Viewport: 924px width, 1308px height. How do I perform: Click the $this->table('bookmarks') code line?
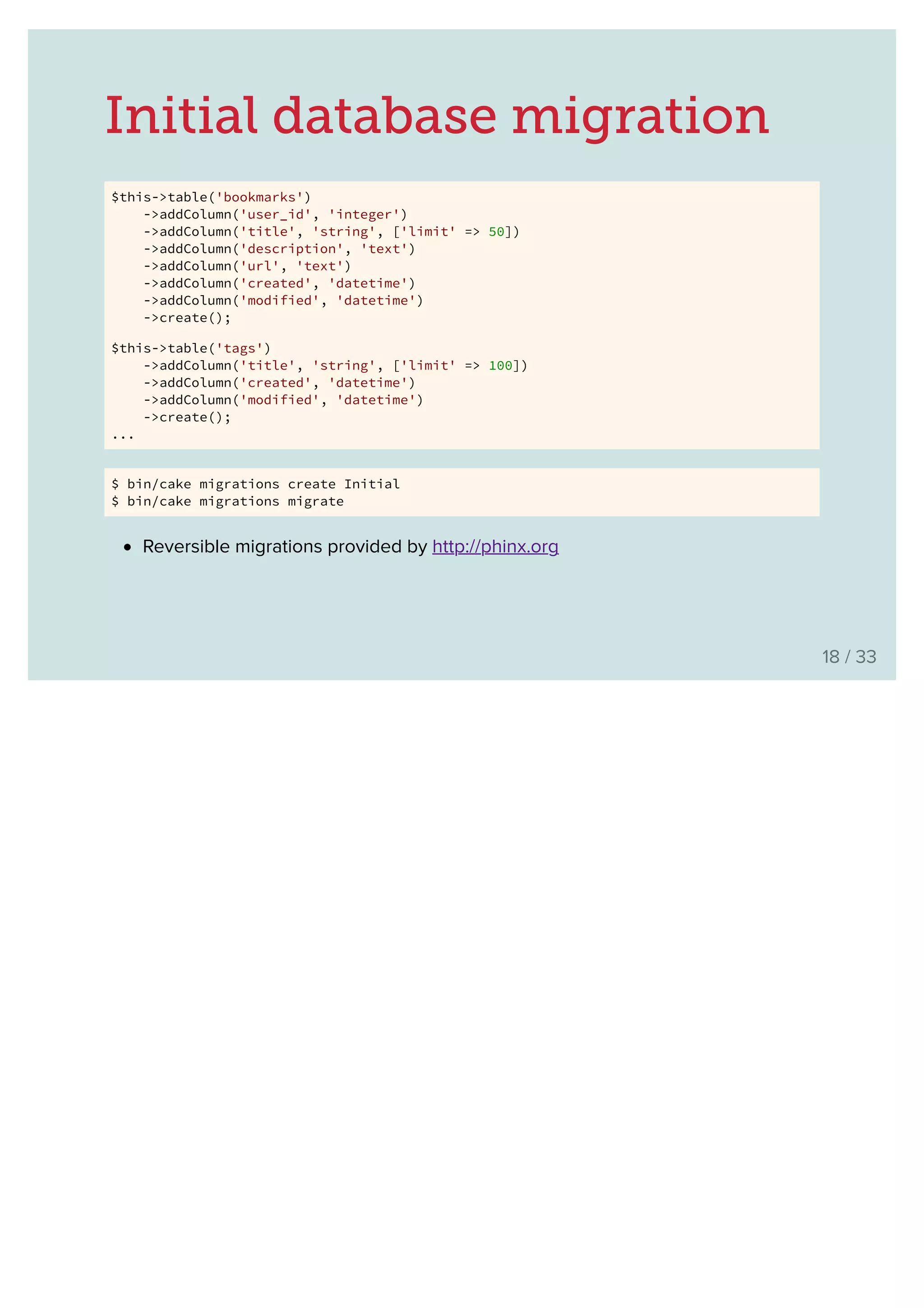(x=211, y=197)
